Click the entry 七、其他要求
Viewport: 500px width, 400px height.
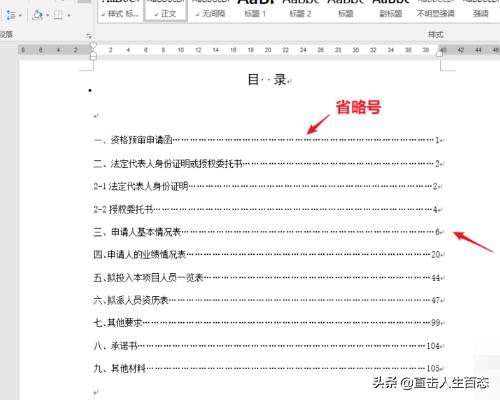pos(118,323)
